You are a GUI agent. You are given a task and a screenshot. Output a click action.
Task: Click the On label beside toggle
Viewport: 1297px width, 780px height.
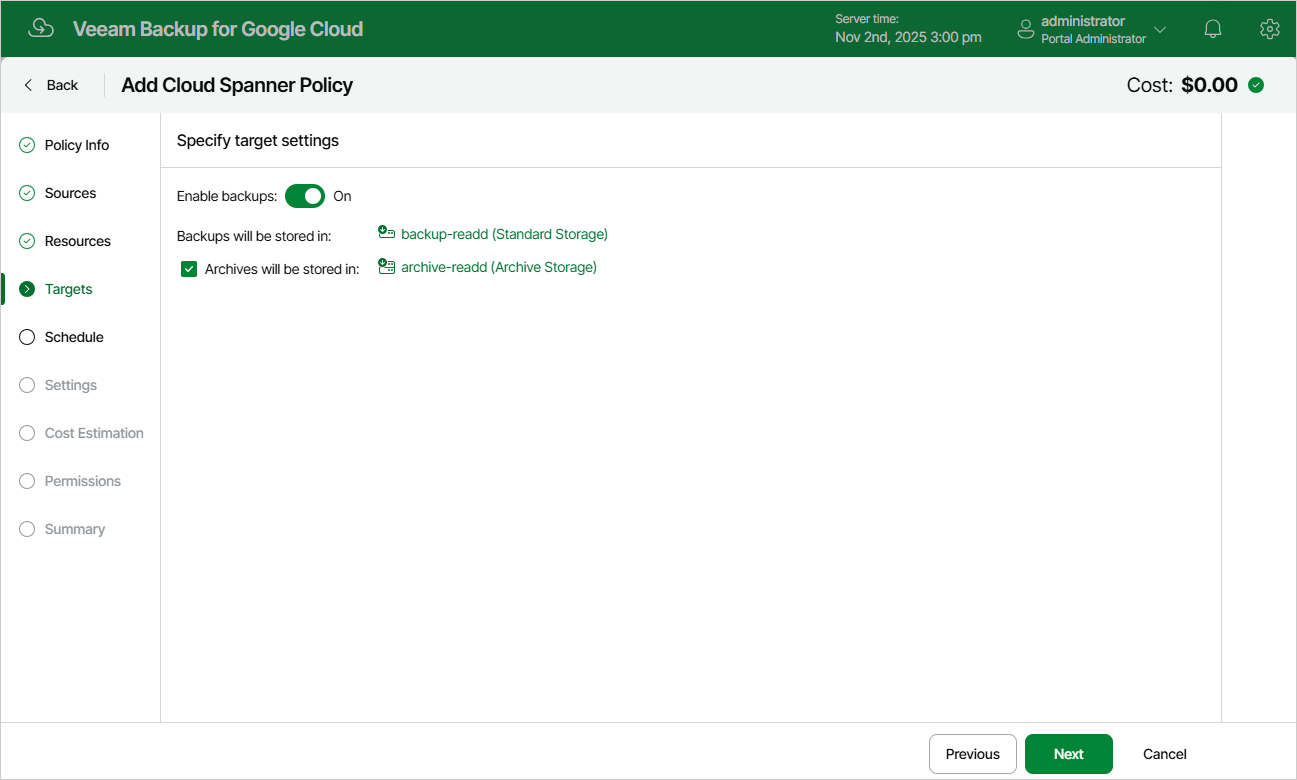click(x=342, y=196)
